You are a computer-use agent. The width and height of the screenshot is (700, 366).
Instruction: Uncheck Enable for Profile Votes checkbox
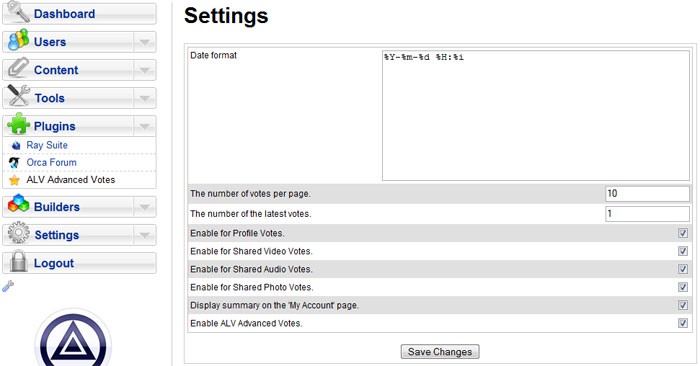point(683,233)
